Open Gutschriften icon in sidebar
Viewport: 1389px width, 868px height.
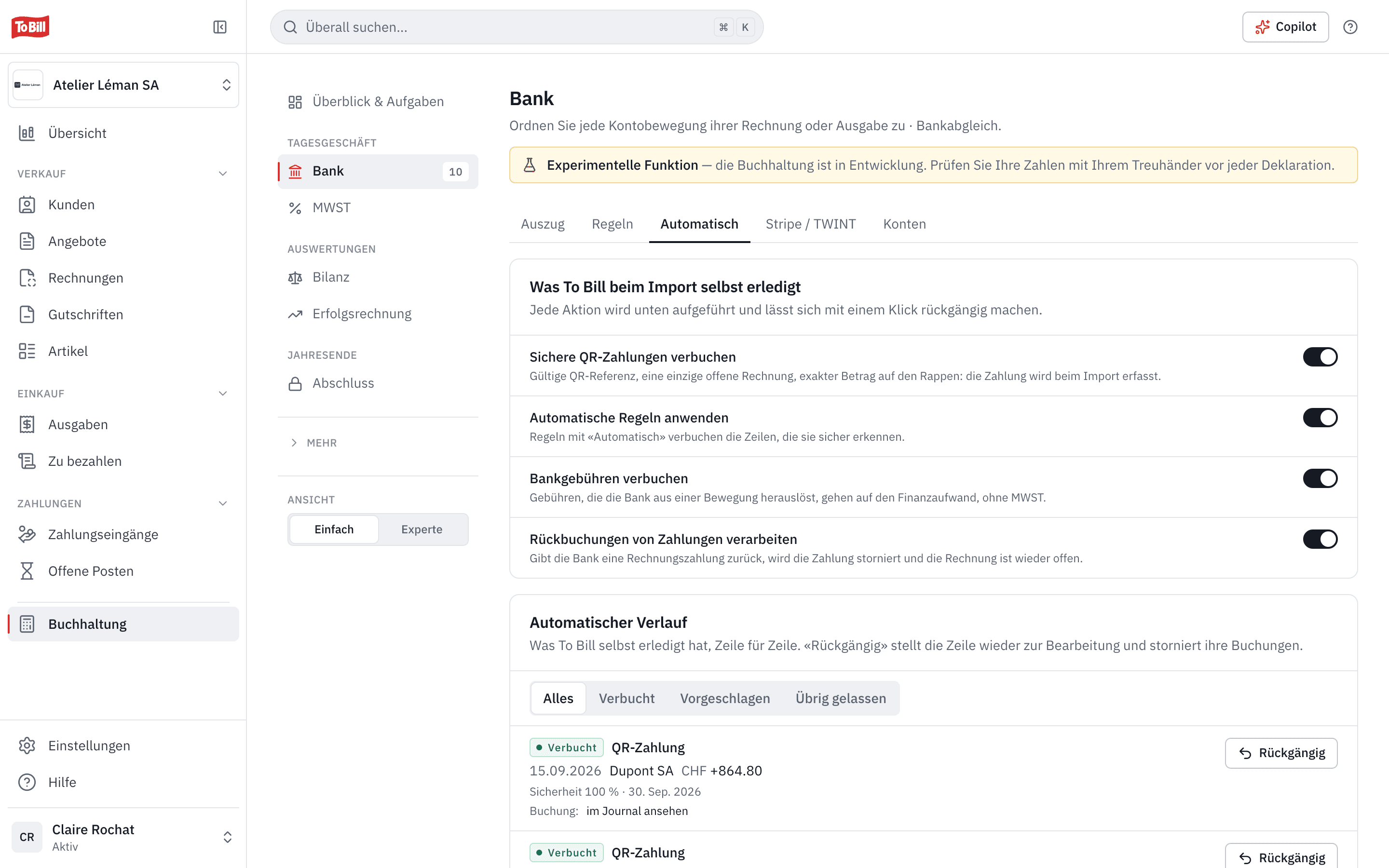(x=27, y=314)
